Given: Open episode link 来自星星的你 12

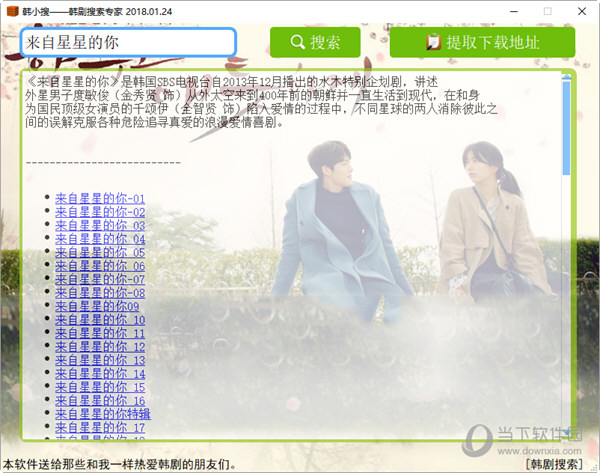Looking at the screenshot, I should coord(100,347).
